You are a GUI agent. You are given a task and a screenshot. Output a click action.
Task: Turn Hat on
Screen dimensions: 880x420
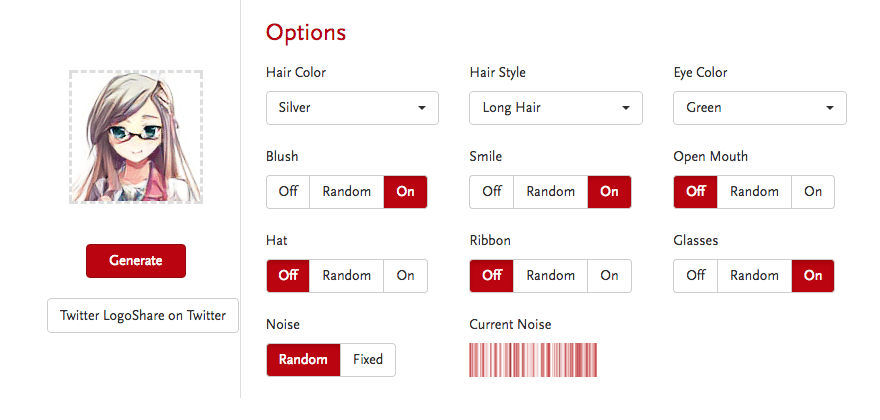click(405, 276)
